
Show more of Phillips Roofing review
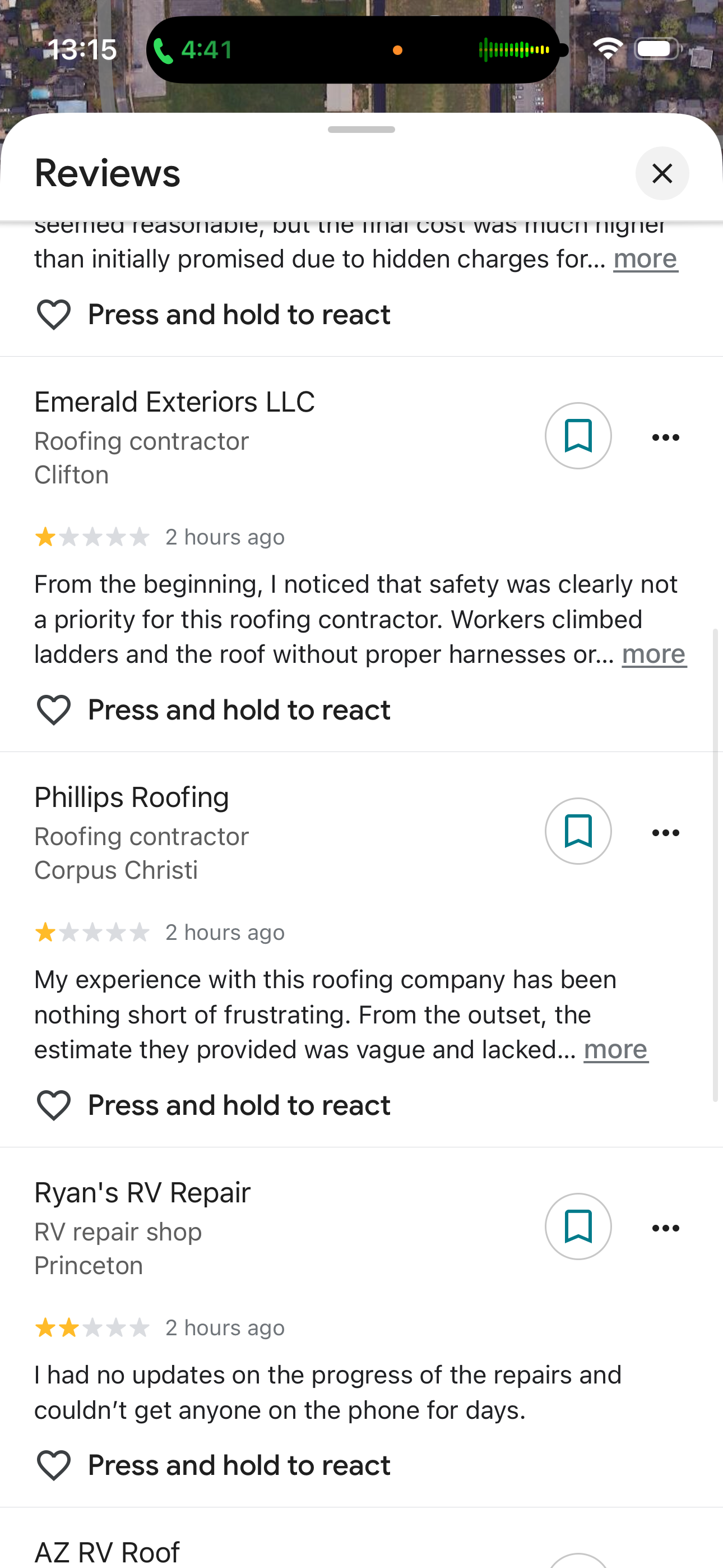(x=615, y=1049)
